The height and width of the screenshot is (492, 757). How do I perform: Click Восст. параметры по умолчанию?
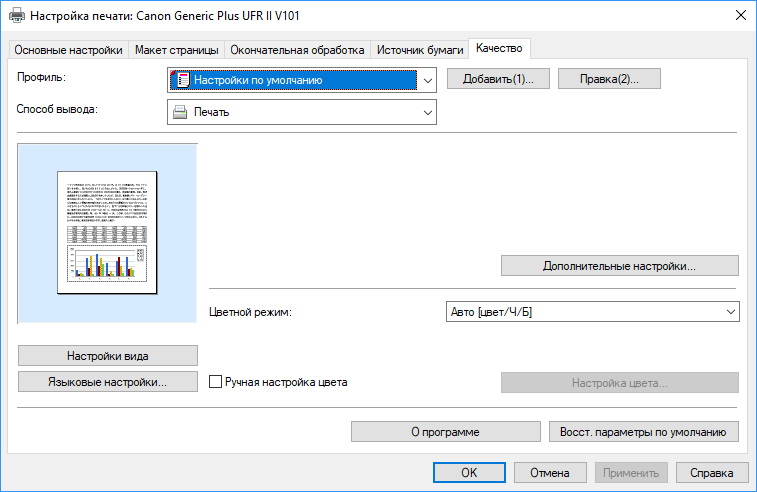(644, 432)
